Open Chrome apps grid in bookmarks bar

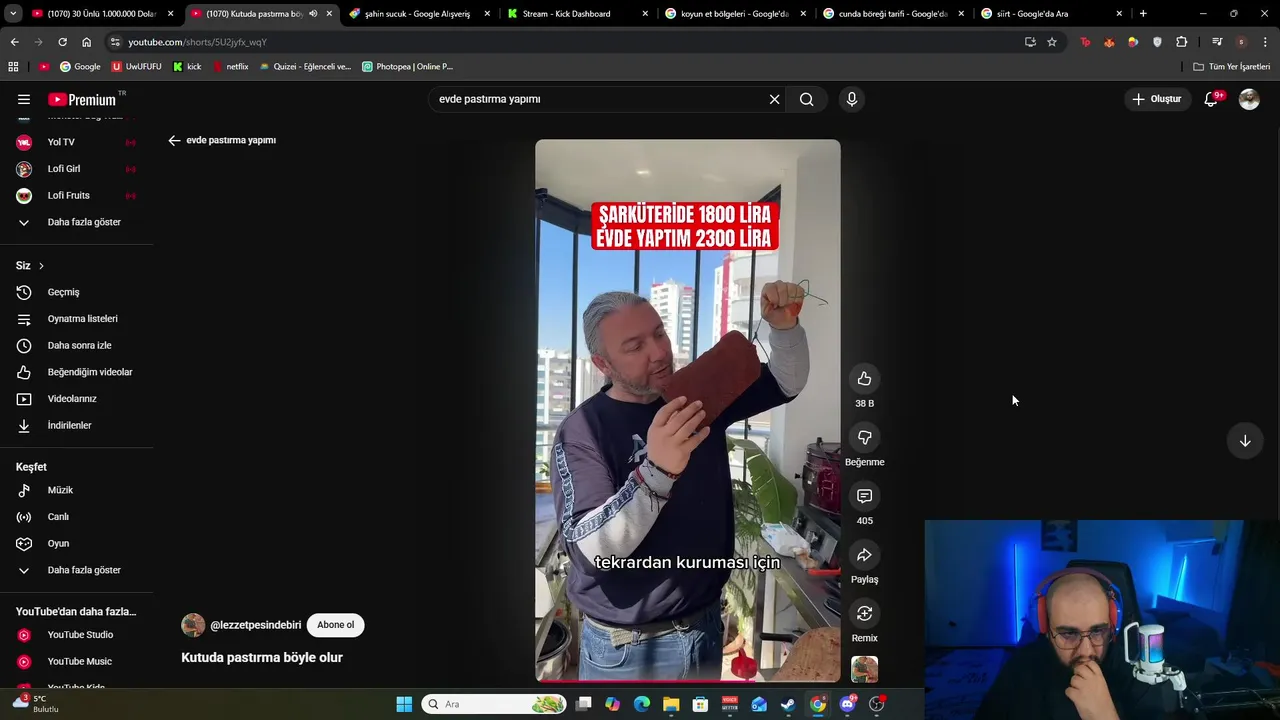click(13, 67)
